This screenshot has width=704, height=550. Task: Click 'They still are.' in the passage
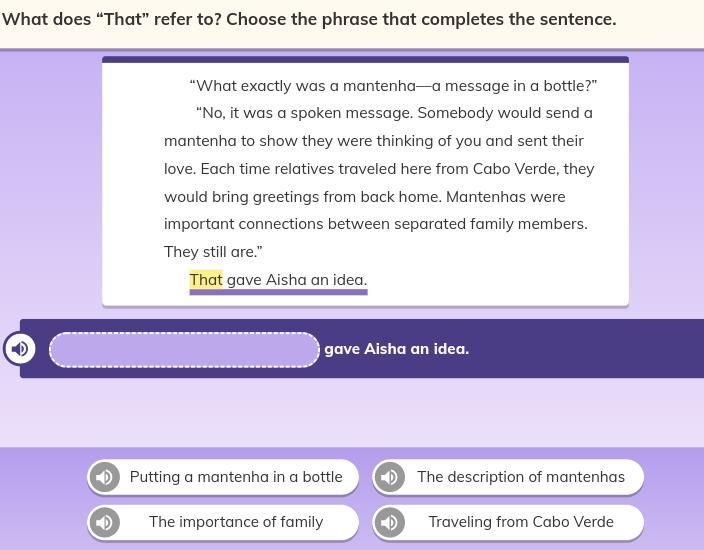pyautogui.click(x=213, y=252)
